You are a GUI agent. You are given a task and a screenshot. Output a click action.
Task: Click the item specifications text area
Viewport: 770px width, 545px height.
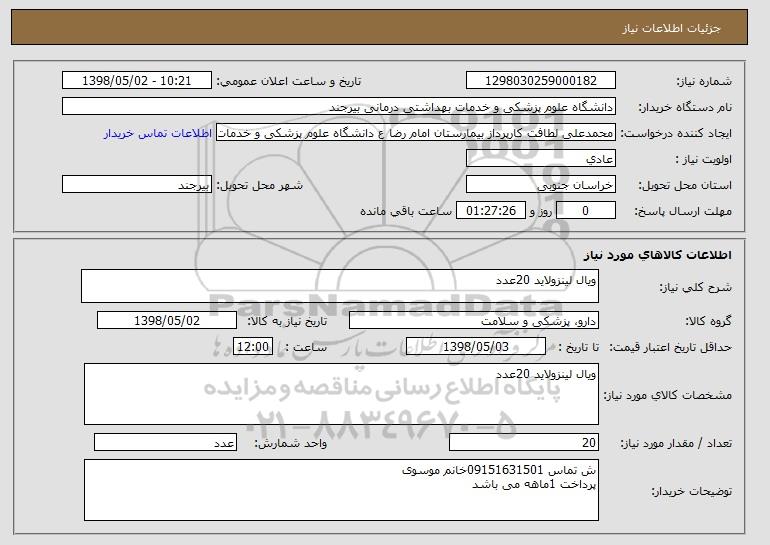(x=341, y=394)
